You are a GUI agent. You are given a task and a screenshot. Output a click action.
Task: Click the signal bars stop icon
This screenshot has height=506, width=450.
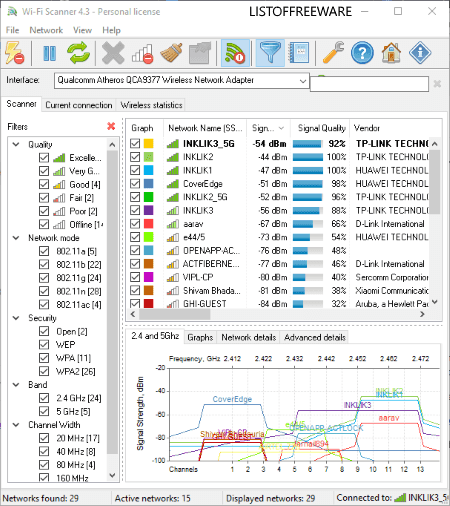[x=142, y=53]
